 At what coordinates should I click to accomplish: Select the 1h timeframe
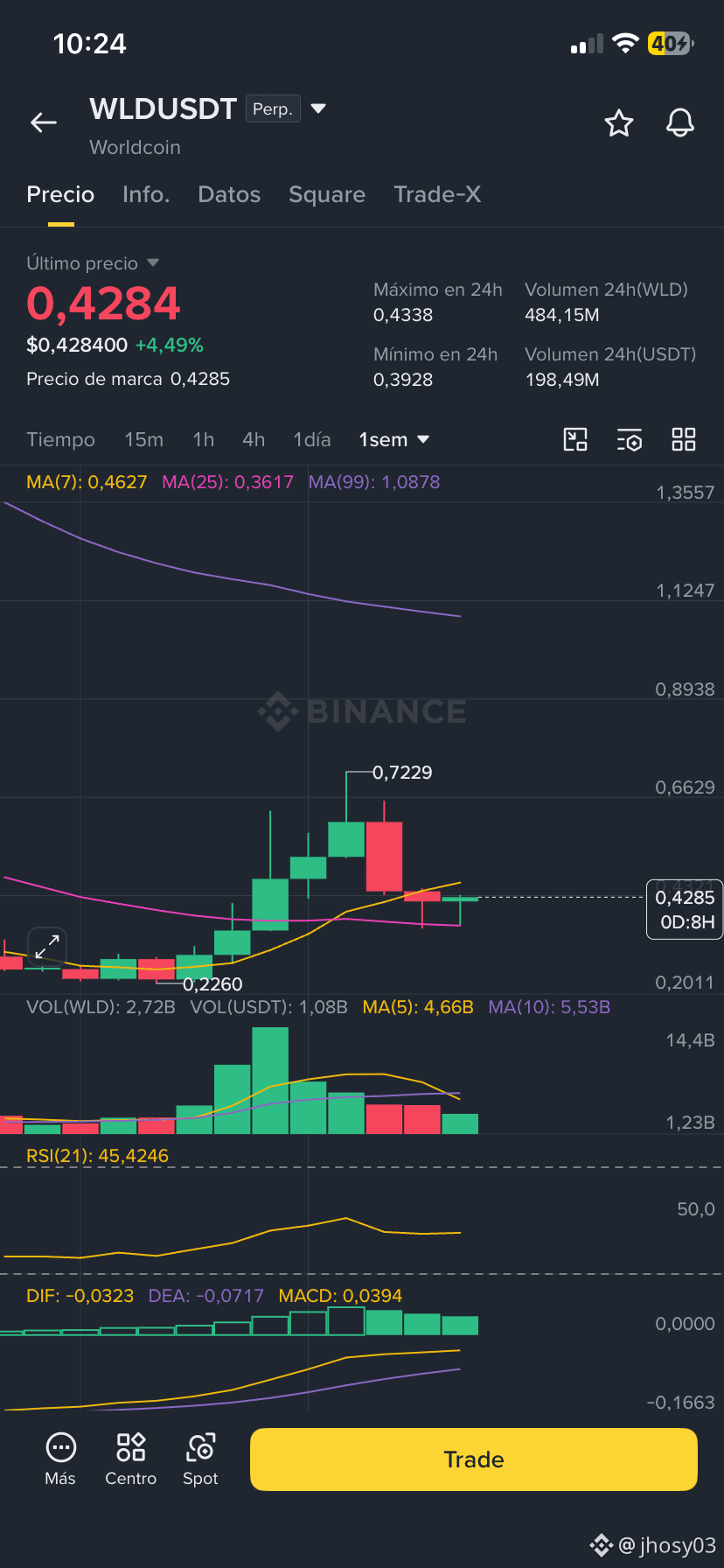click(203, 439)
